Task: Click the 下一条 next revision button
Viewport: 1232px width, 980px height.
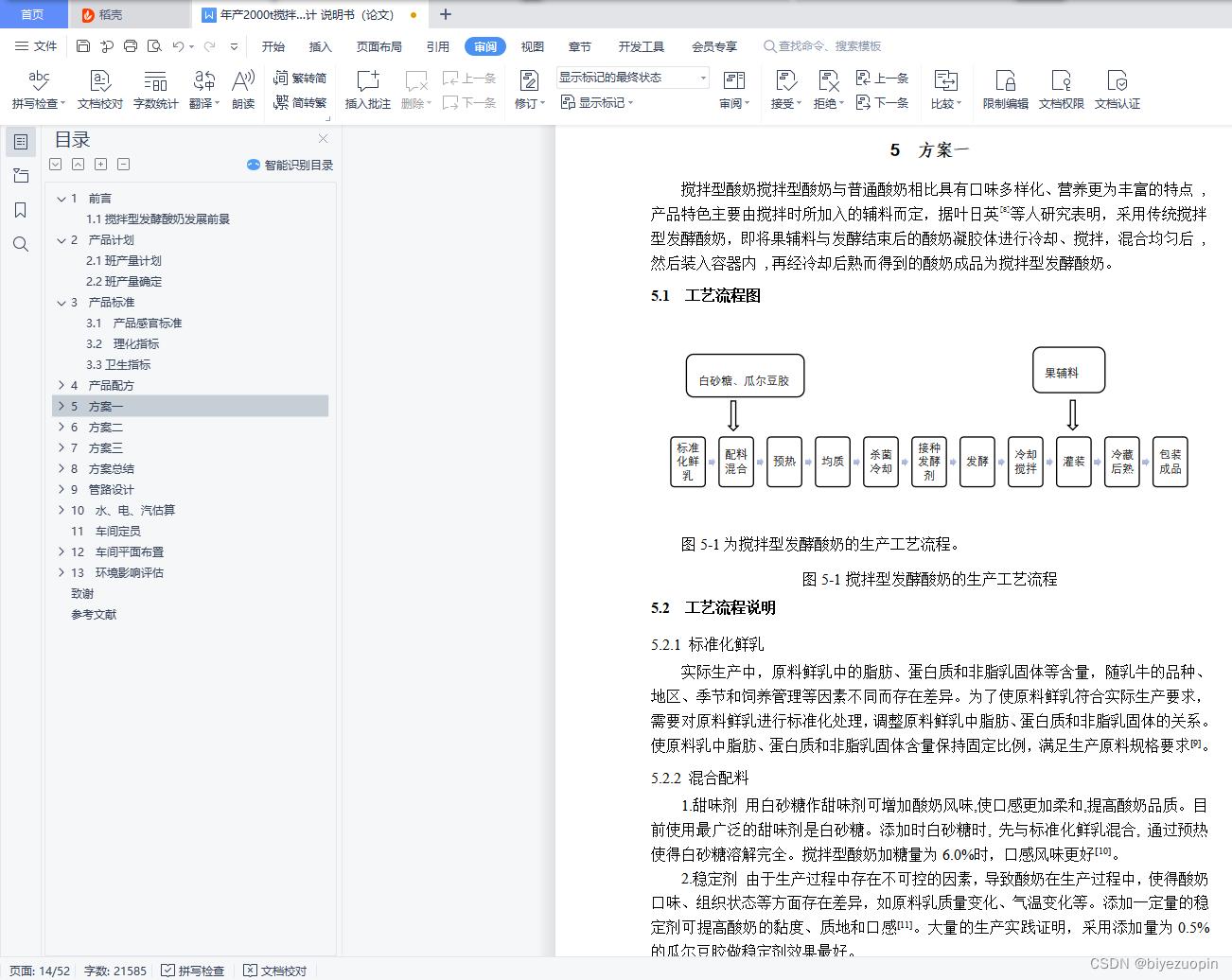Action: (x=883, y=102)
